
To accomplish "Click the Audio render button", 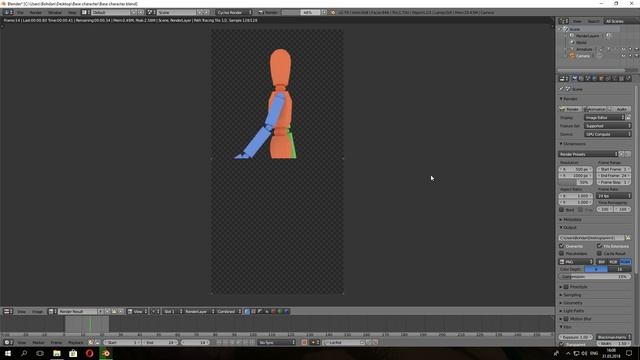I will point(620,109).
